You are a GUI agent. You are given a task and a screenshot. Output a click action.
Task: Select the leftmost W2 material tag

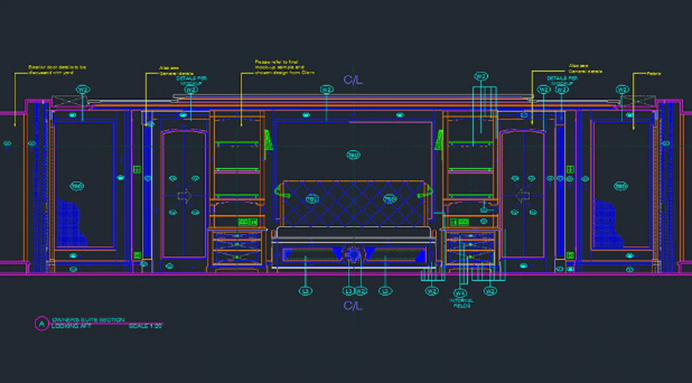pos(83,90)
